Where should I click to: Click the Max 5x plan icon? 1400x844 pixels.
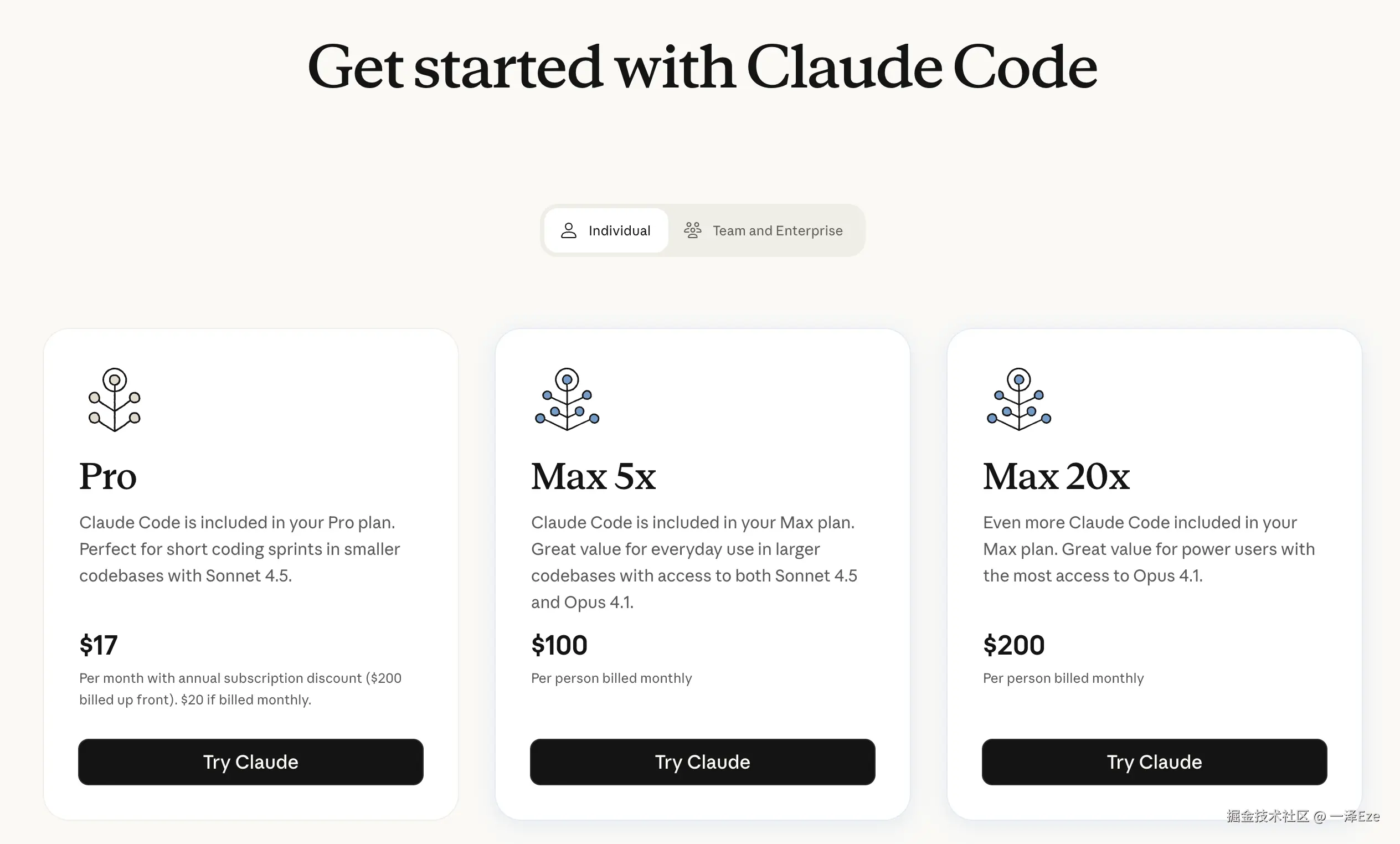[567, 399]
